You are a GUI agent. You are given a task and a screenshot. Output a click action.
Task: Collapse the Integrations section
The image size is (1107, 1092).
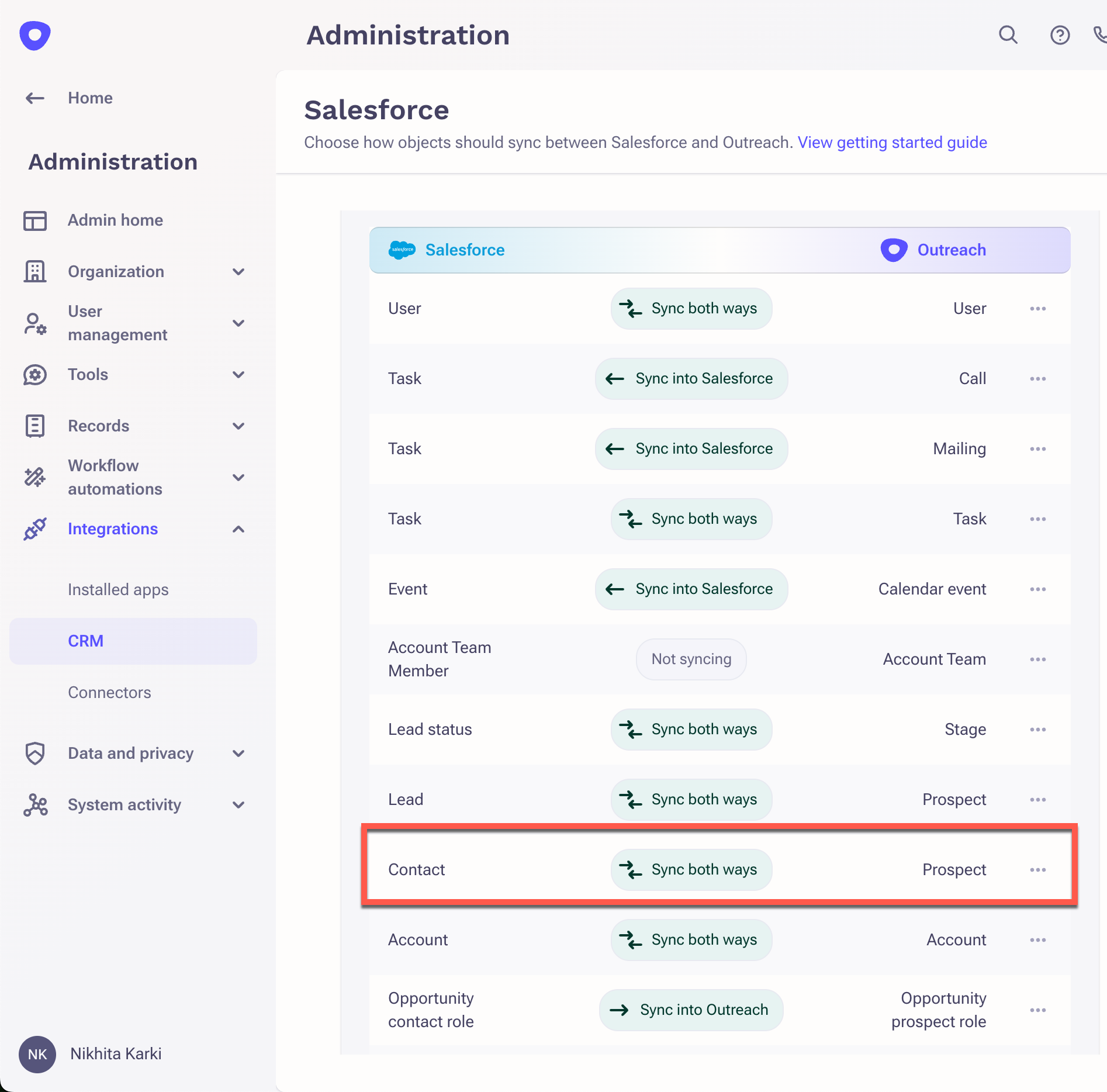pos(238,529)
